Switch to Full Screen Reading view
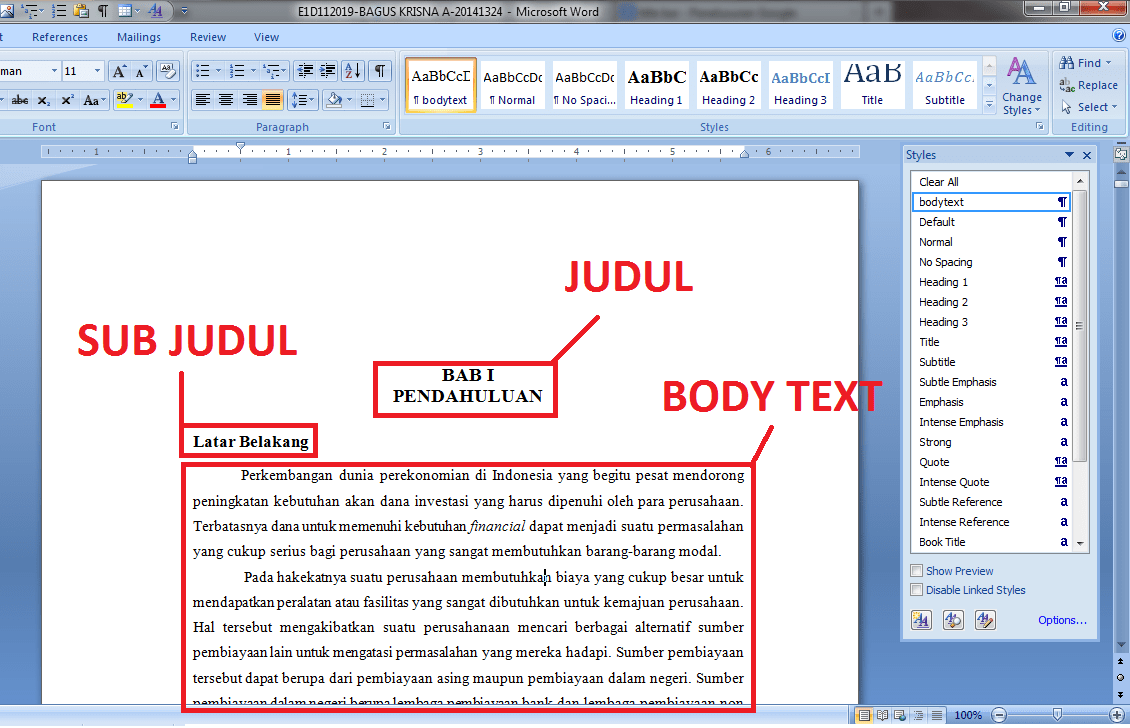 (882, 715)
